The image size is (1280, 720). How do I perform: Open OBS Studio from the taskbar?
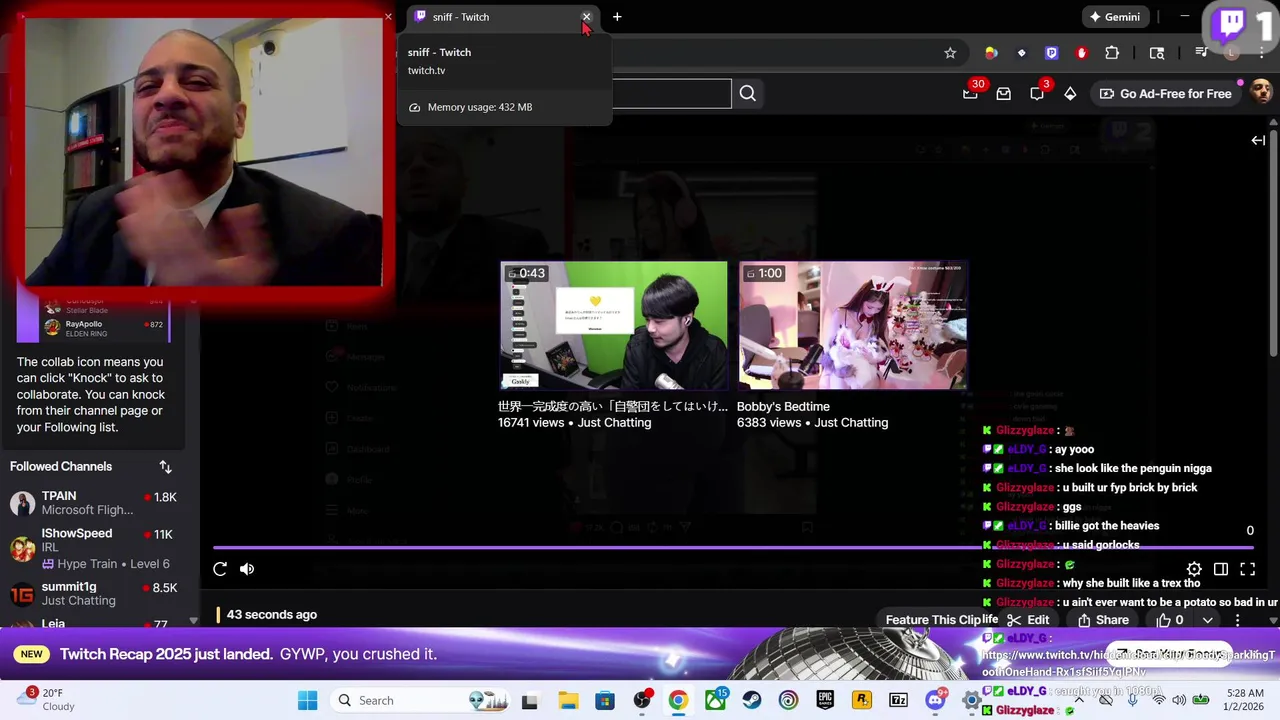tap(642, 700)
